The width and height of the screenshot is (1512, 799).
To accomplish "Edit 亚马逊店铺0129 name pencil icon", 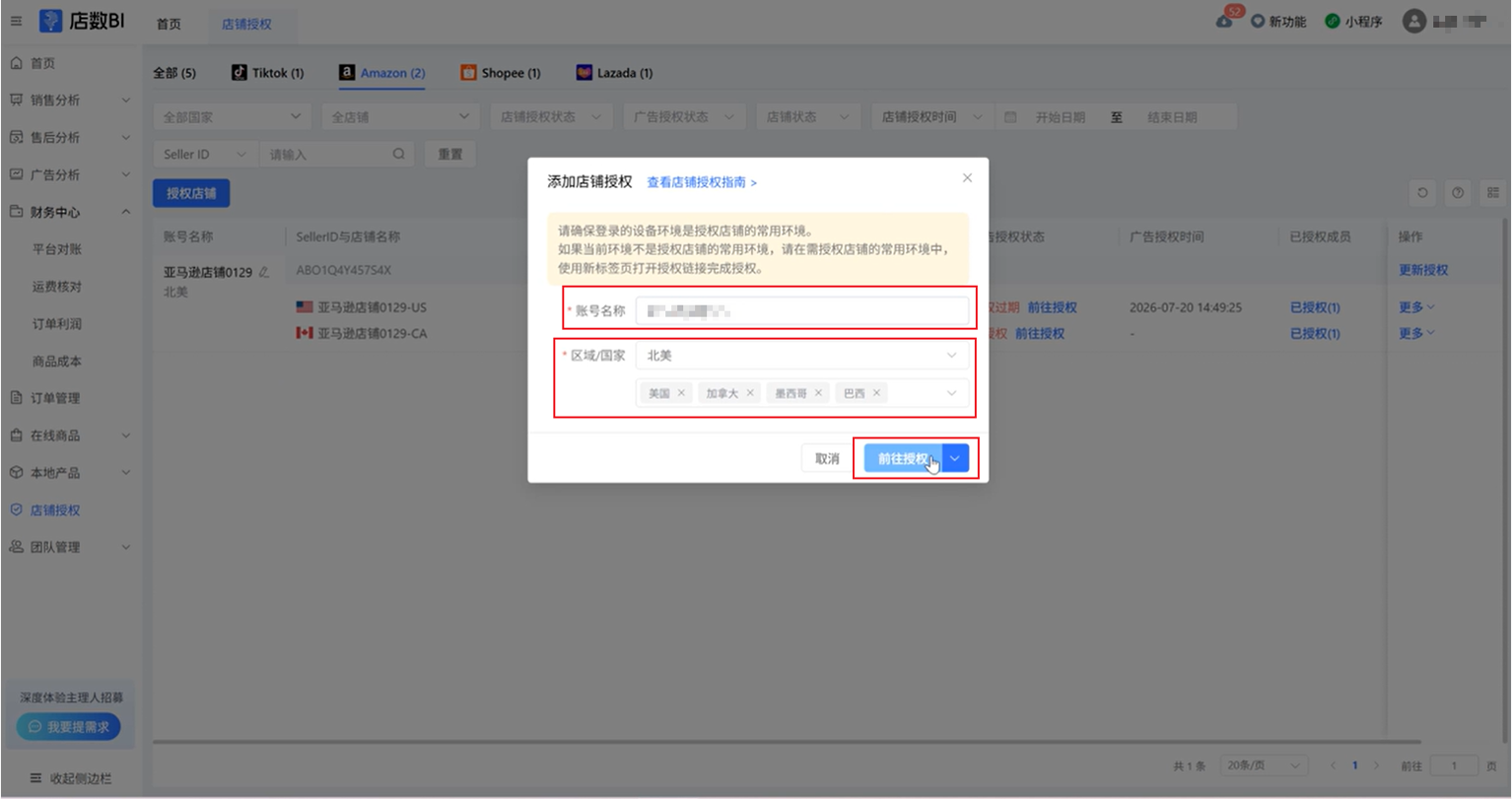I will [263, 272].
